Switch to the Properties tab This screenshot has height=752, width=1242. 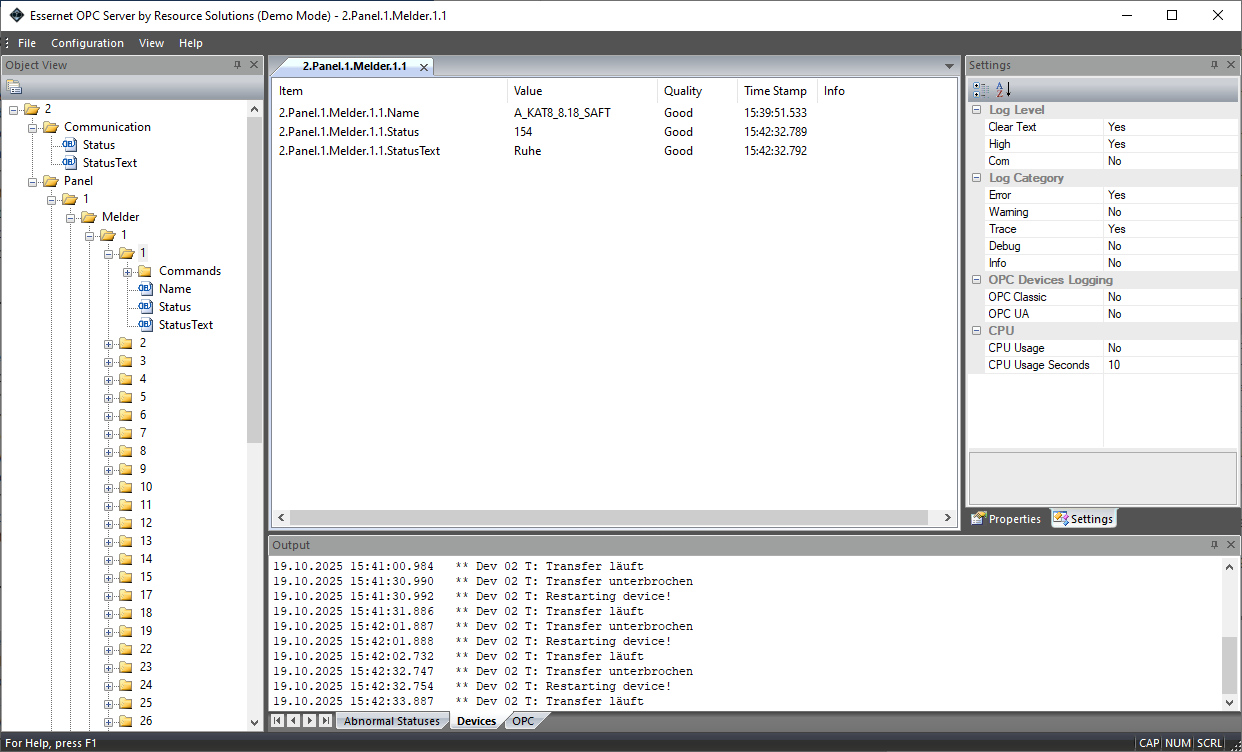pyautogui.click(x=1007, y=519)
